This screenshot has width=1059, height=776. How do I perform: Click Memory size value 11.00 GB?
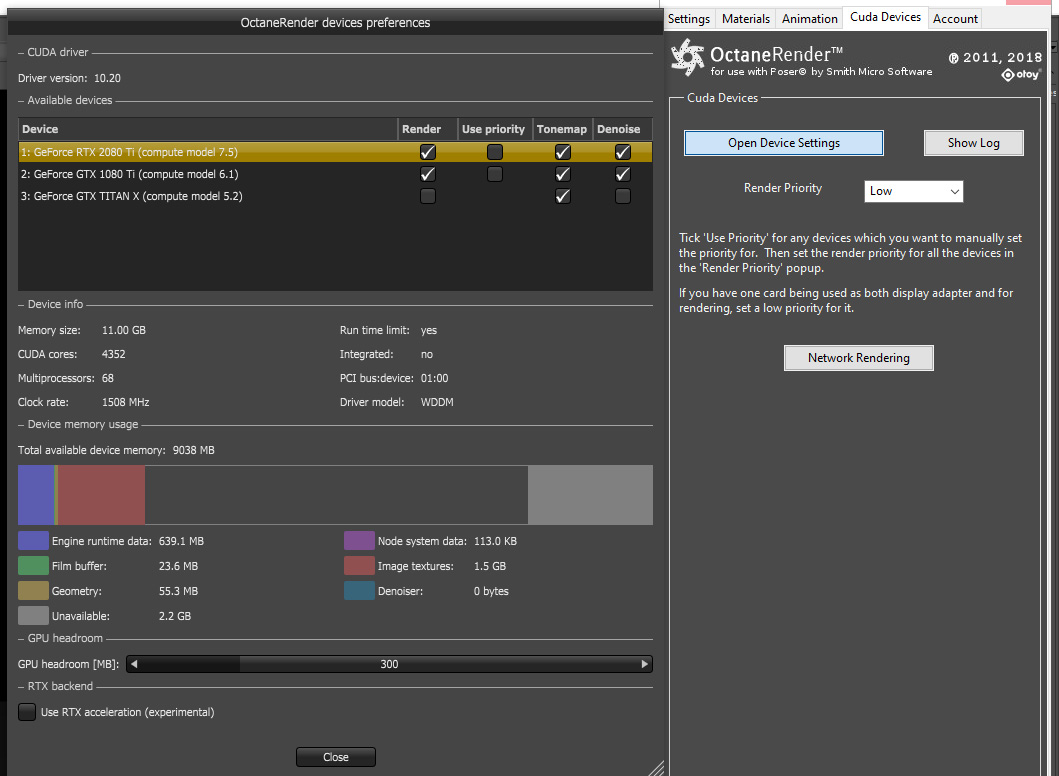click(124, 330)
